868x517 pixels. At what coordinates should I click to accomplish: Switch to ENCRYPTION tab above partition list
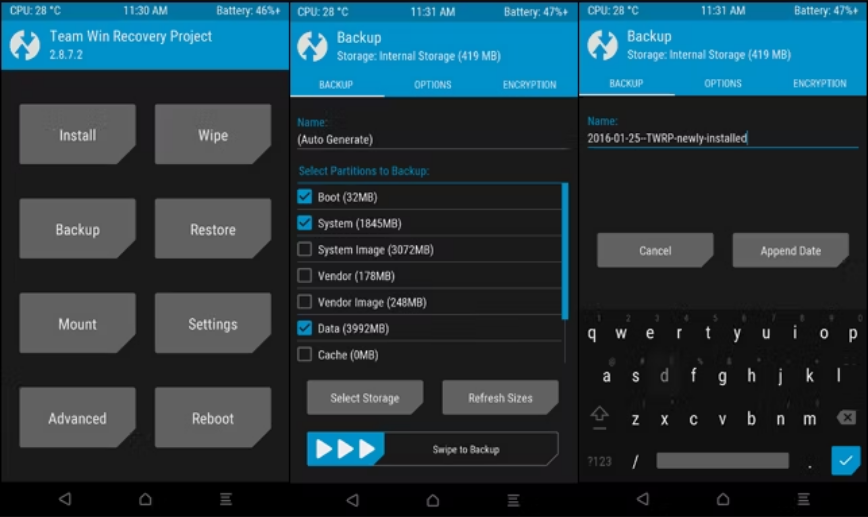(x=529, y=85)
